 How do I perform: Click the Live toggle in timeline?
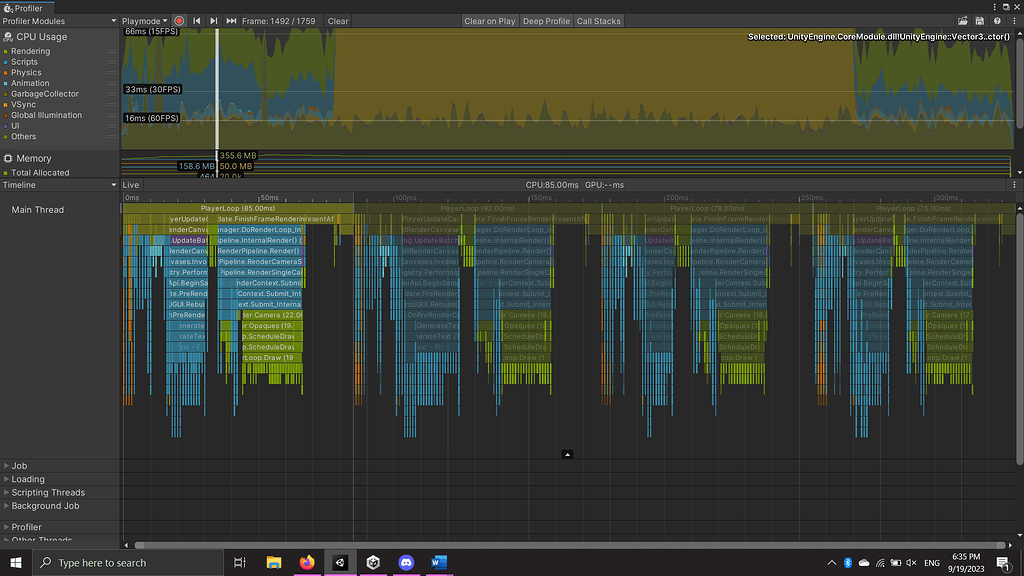click(131, 184)
